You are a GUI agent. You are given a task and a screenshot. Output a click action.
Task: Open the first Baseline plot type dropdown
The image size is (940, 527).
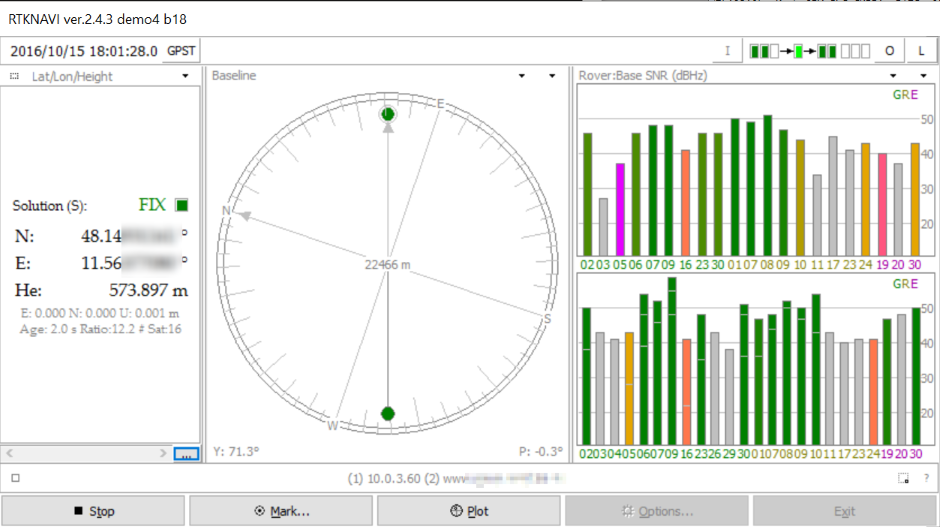tap(522, 76)
